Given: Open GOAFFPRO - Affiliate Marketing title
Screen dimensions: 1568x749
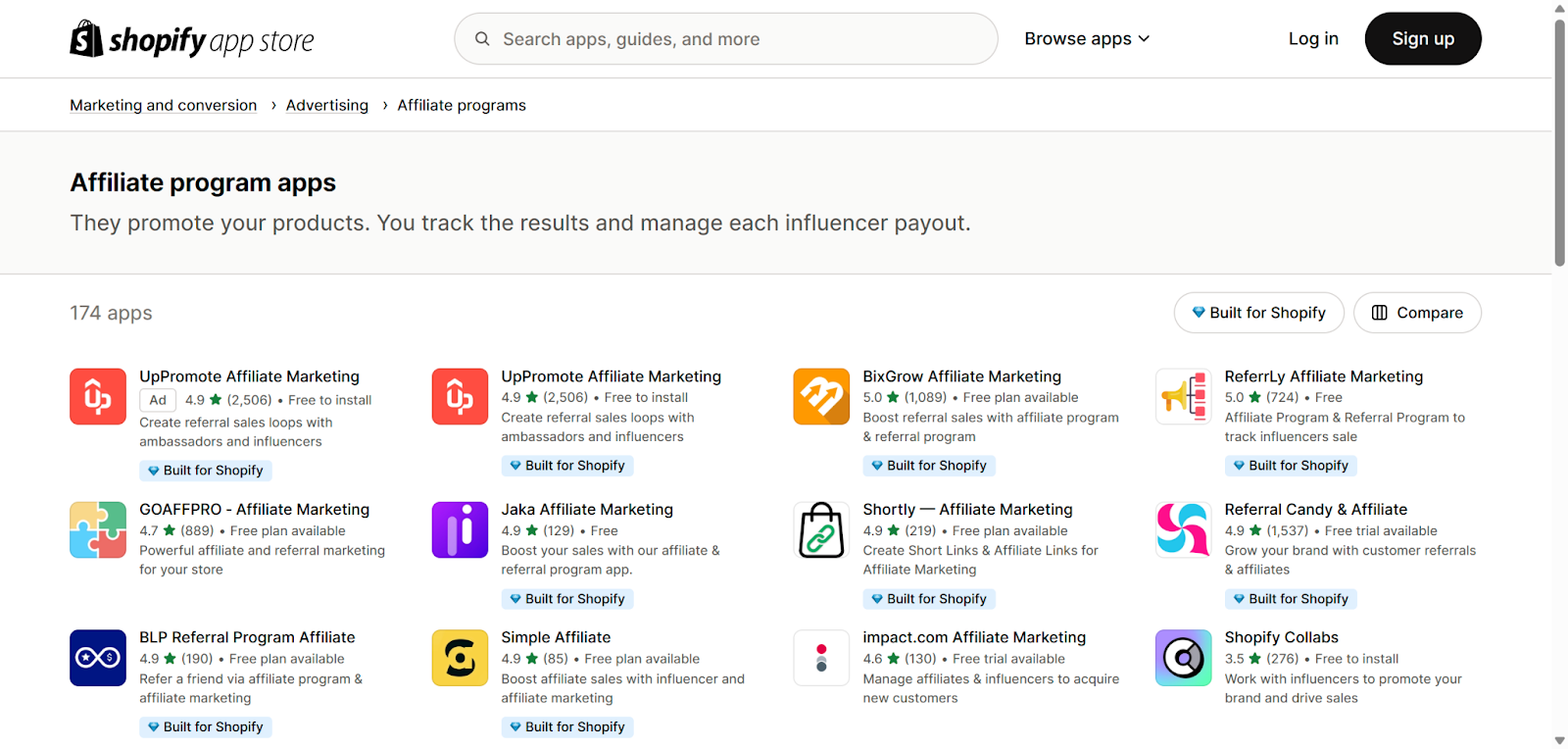Looking at the screenshot, I should pos(254,510).
